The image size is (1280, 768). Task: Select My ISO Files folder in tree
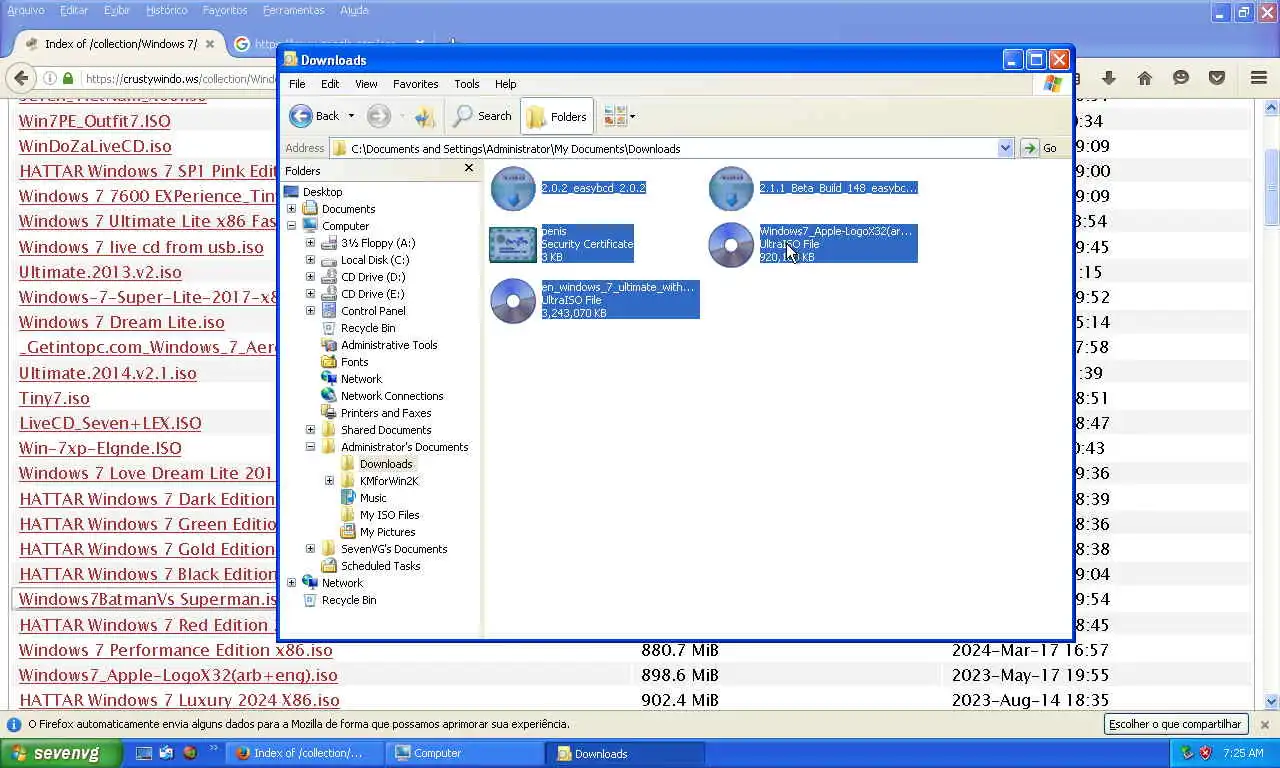pos(389,515)
